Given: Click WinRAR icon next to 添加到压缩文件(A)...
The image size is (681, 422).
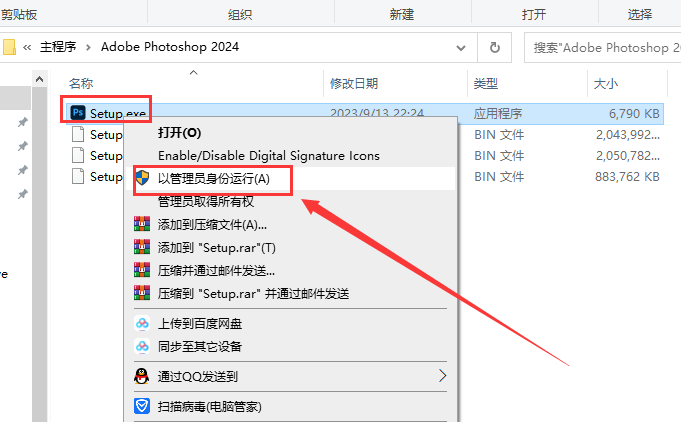Looking at the screenshot, I should pyautogui.click(x=142, y=224).
